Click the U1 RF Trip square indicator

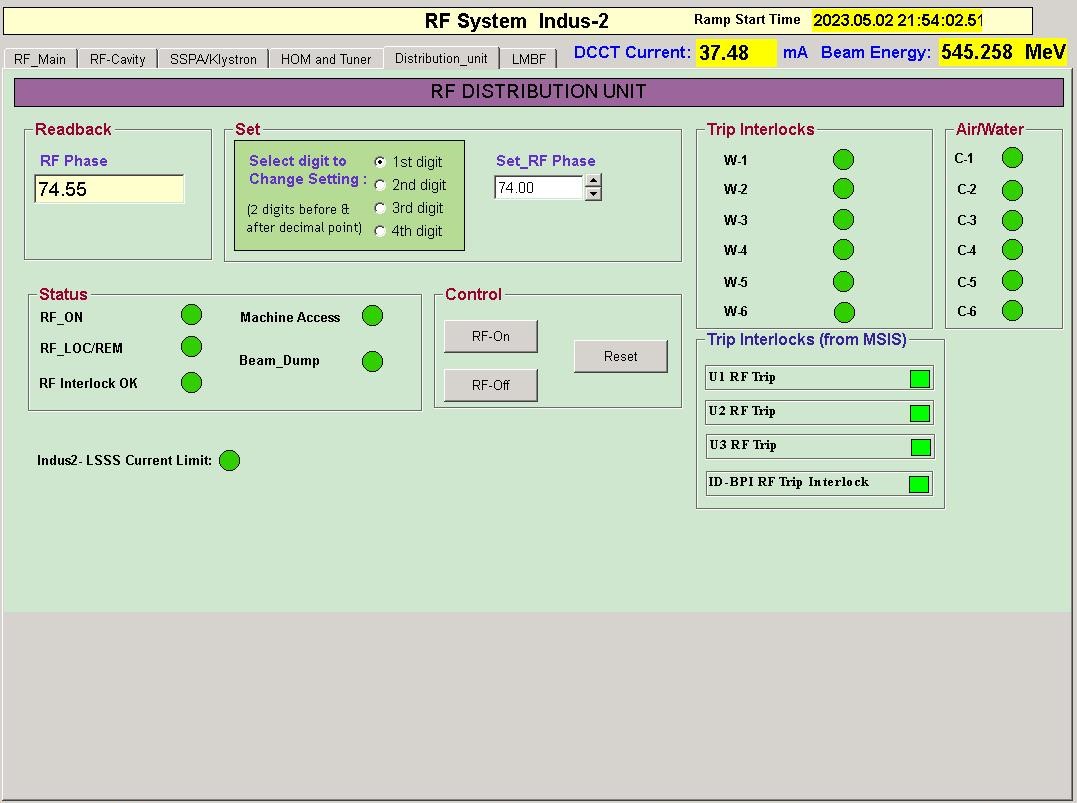point(920,378)
